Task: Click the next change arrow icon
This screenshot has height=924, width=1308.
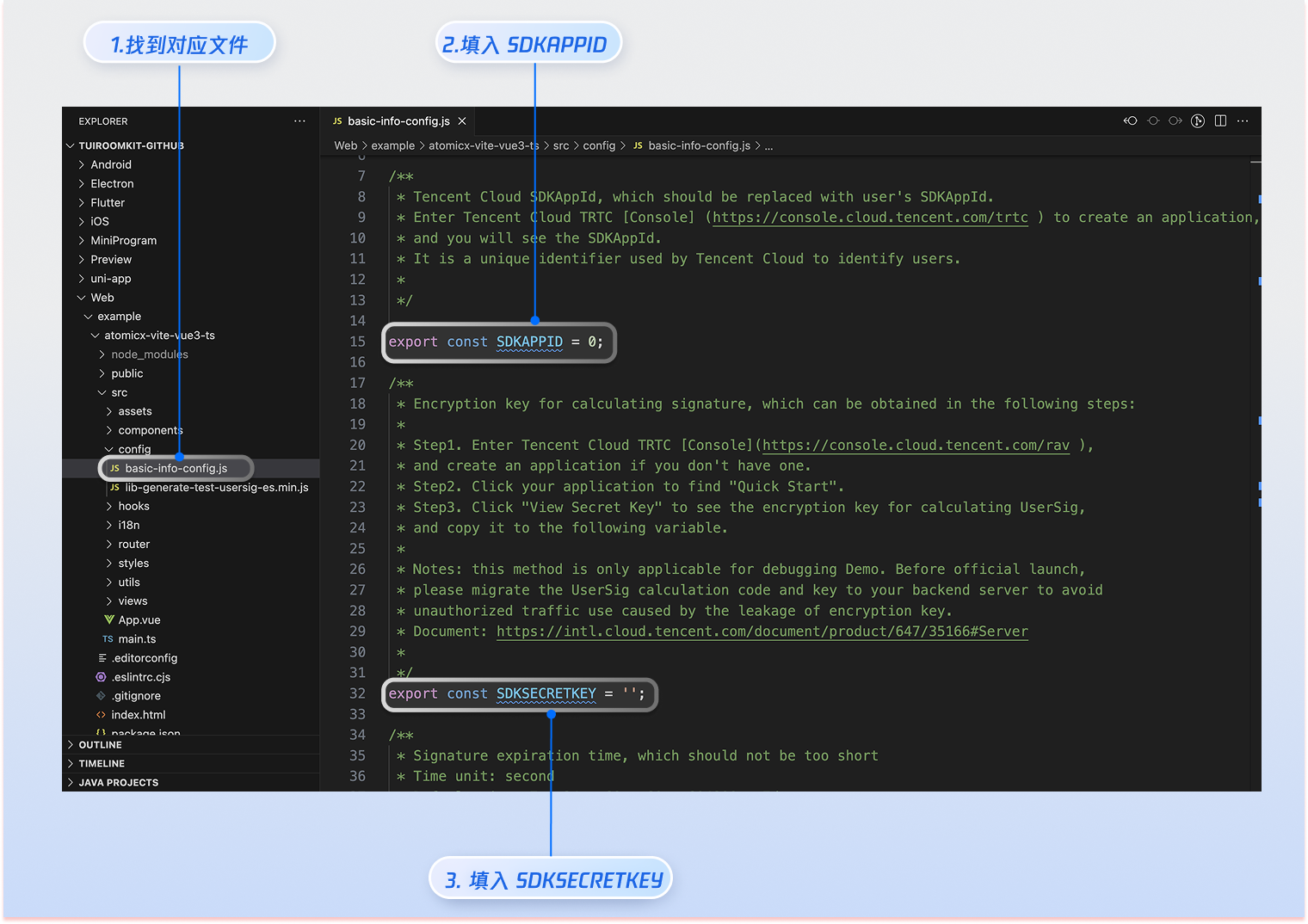Action: pos(1175,121)
